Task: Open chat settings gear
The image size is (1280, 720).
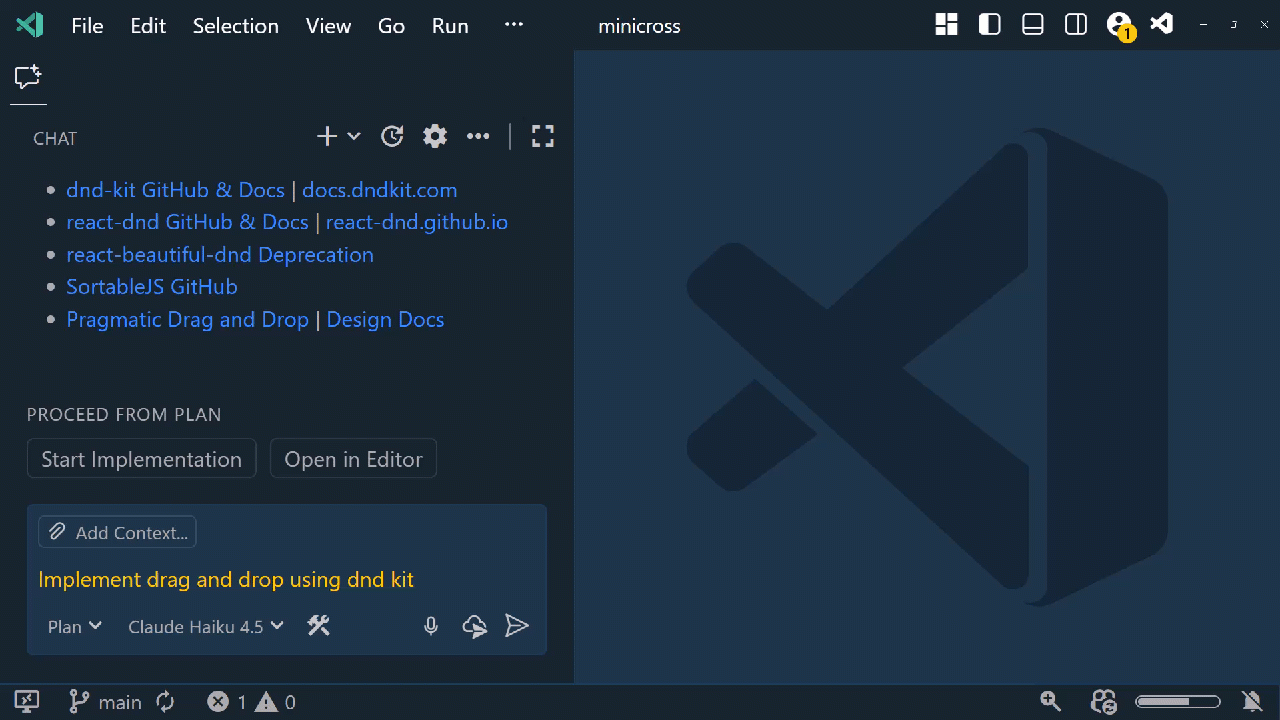Action: point(435,136)
